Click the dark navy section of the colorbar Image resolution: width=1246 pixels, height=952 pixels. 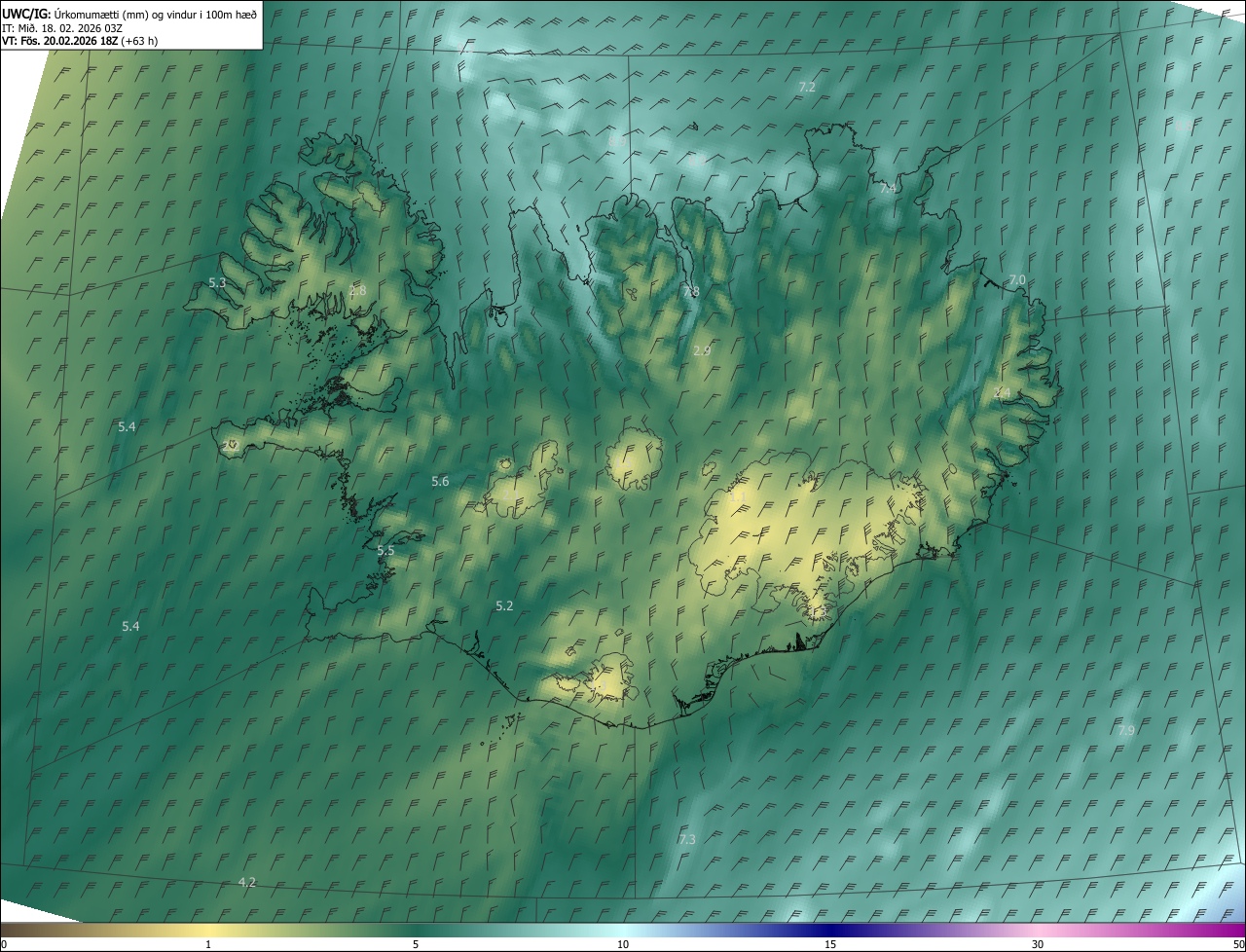click(830, 930)
